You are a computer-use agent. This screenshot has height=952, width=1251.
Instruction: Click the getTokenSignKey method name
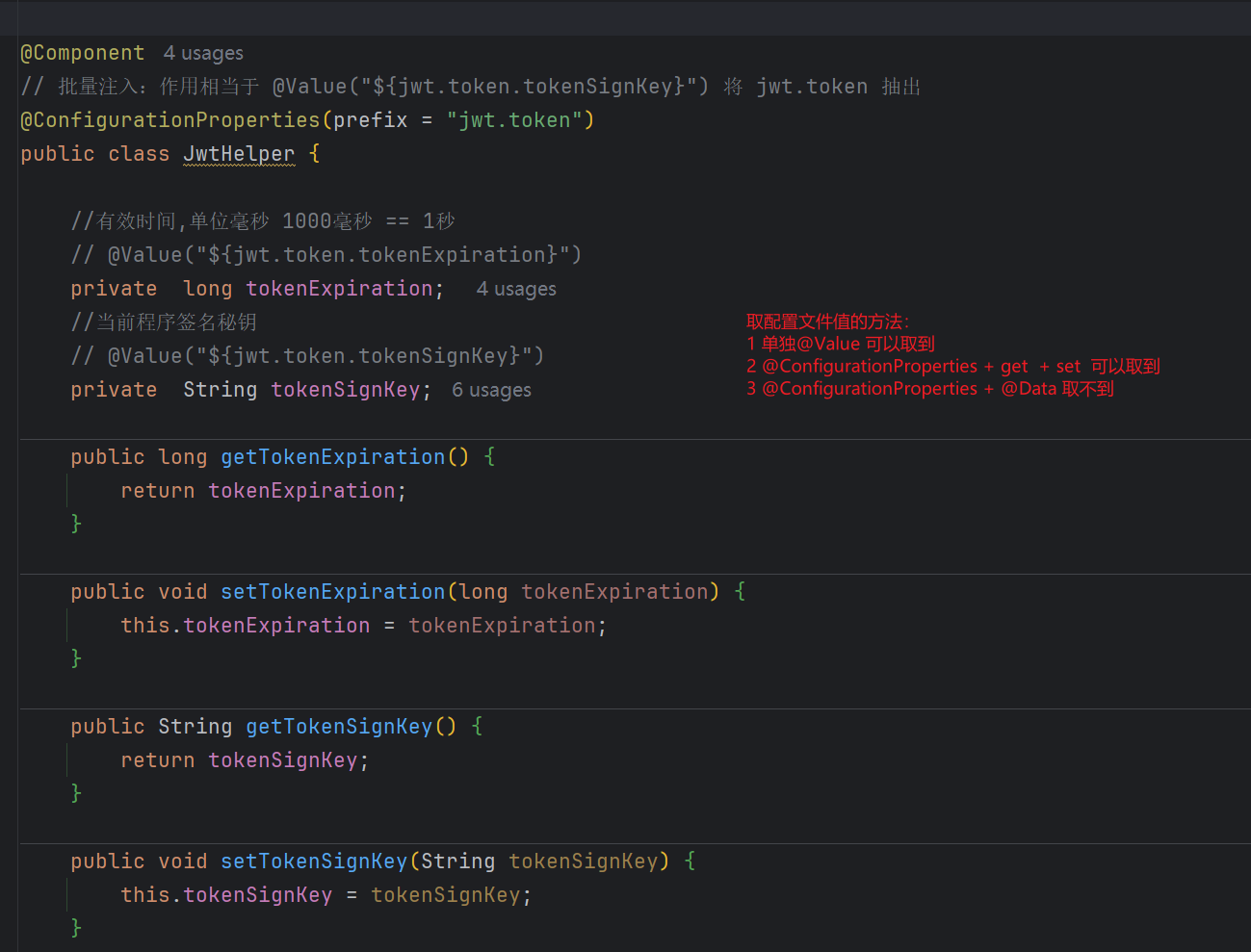[339, 727]
